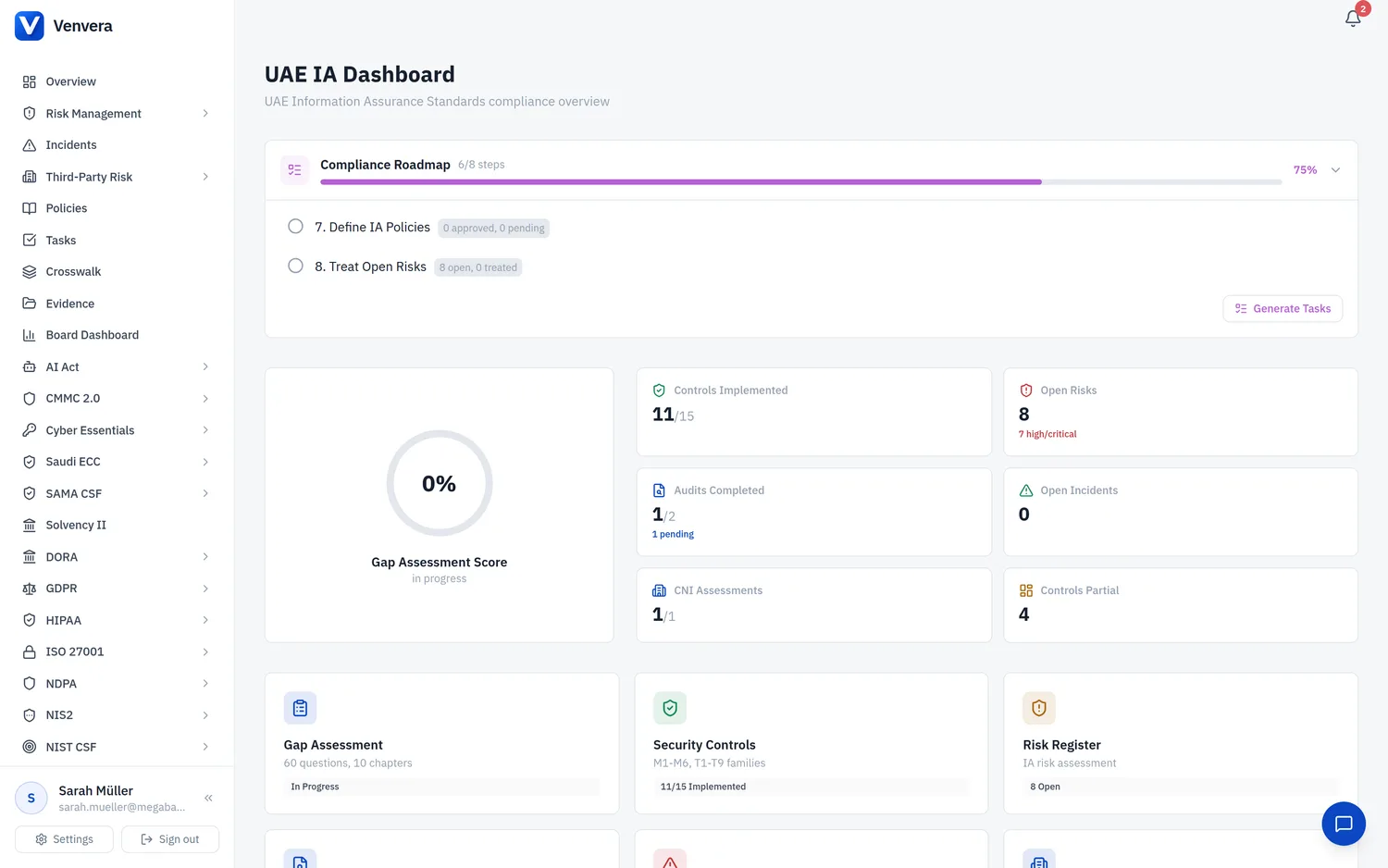The image size is (1388, 868).
Task: Collapse sidebar with double-chevron icon
Action: coord(209,798)
